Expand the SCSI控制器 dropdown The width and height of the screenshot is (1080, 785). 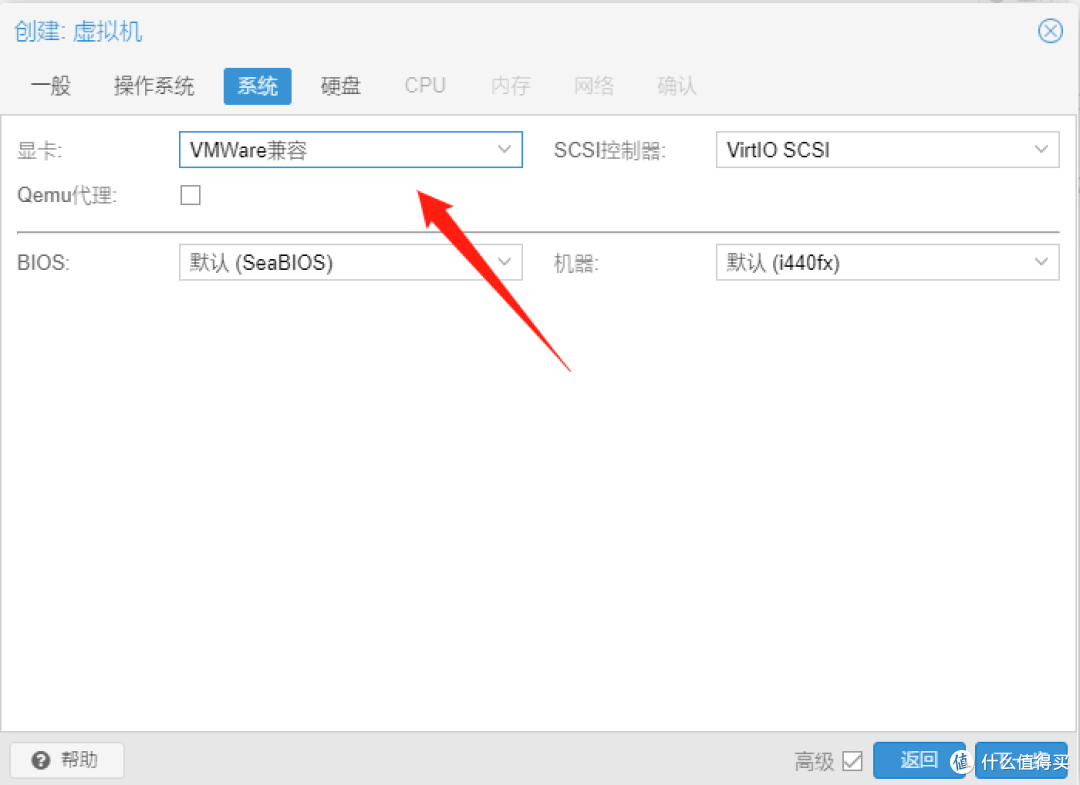click(1043, 149)
